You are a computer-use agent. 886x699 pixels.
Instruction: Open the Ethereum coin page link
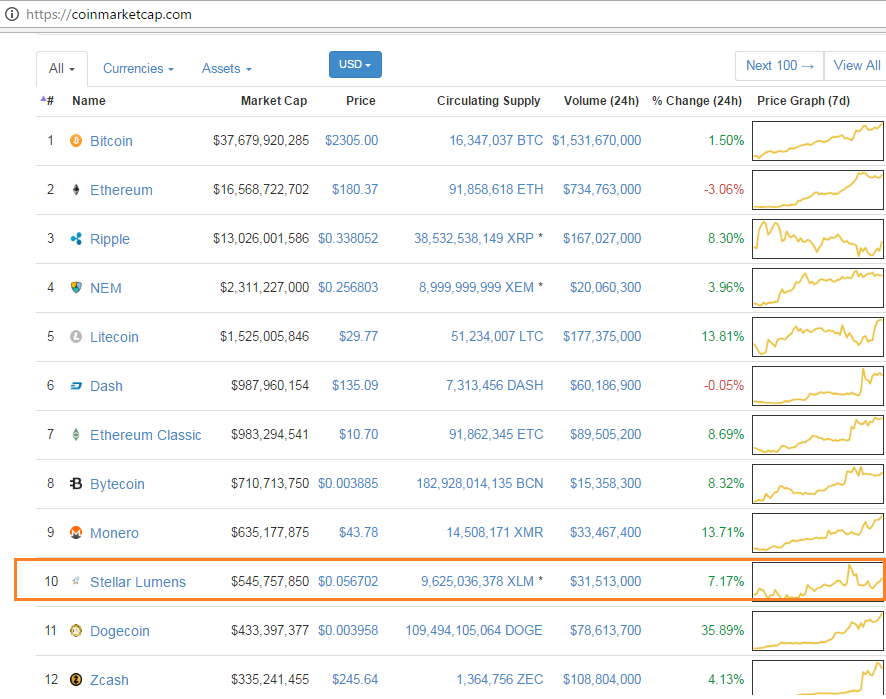[x=121, y=190]
